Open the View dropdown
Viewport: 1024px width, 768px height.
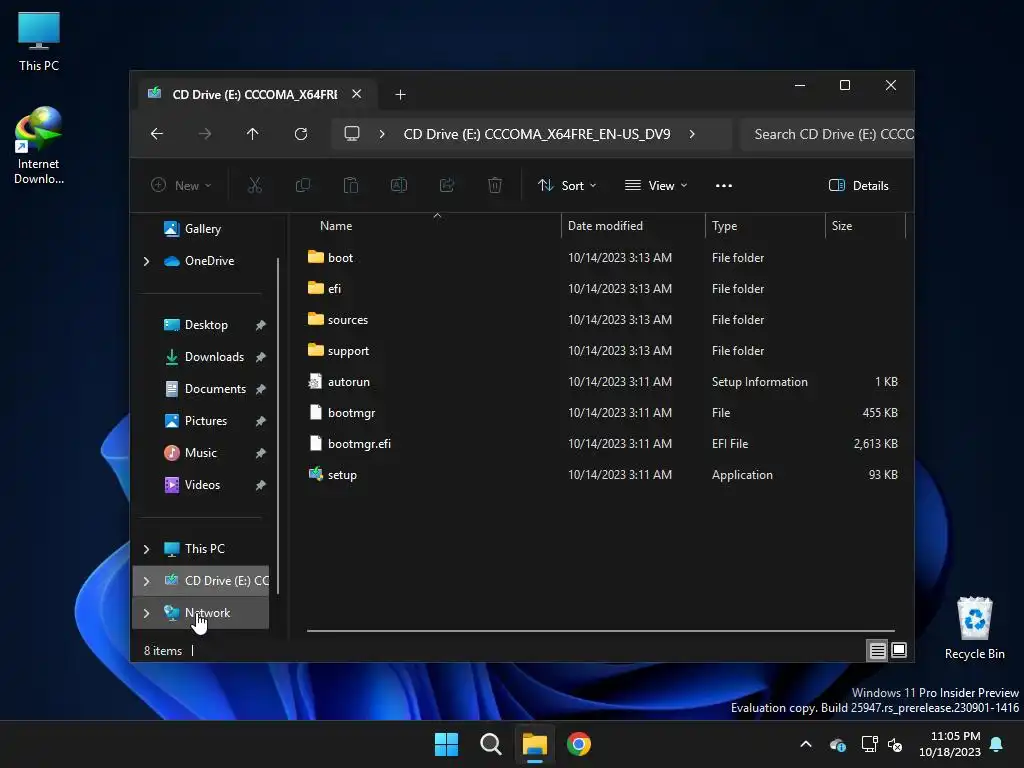[656, 185]
